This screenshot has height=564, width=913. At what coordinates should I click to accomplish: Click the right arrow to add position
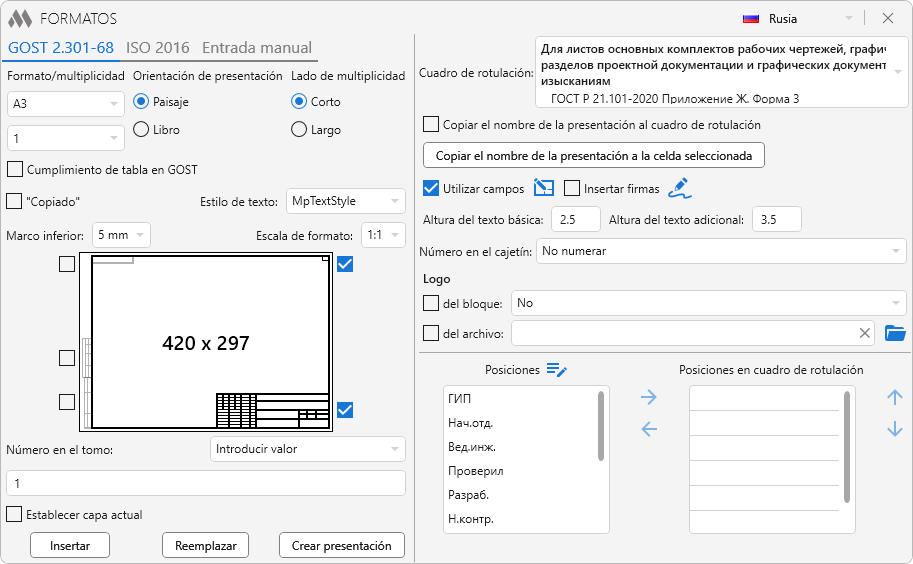click(x=649, y=398)
